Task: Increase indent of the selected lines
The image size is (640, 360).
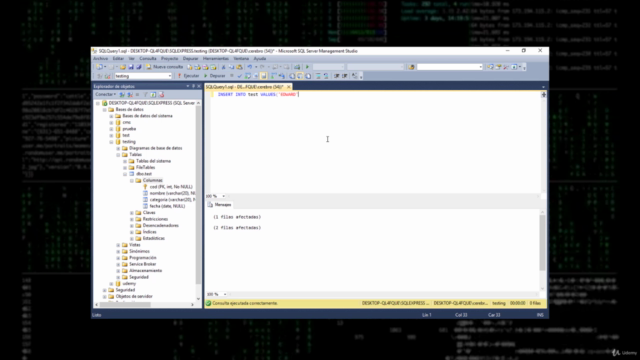Action: click(x=344, y=76)
